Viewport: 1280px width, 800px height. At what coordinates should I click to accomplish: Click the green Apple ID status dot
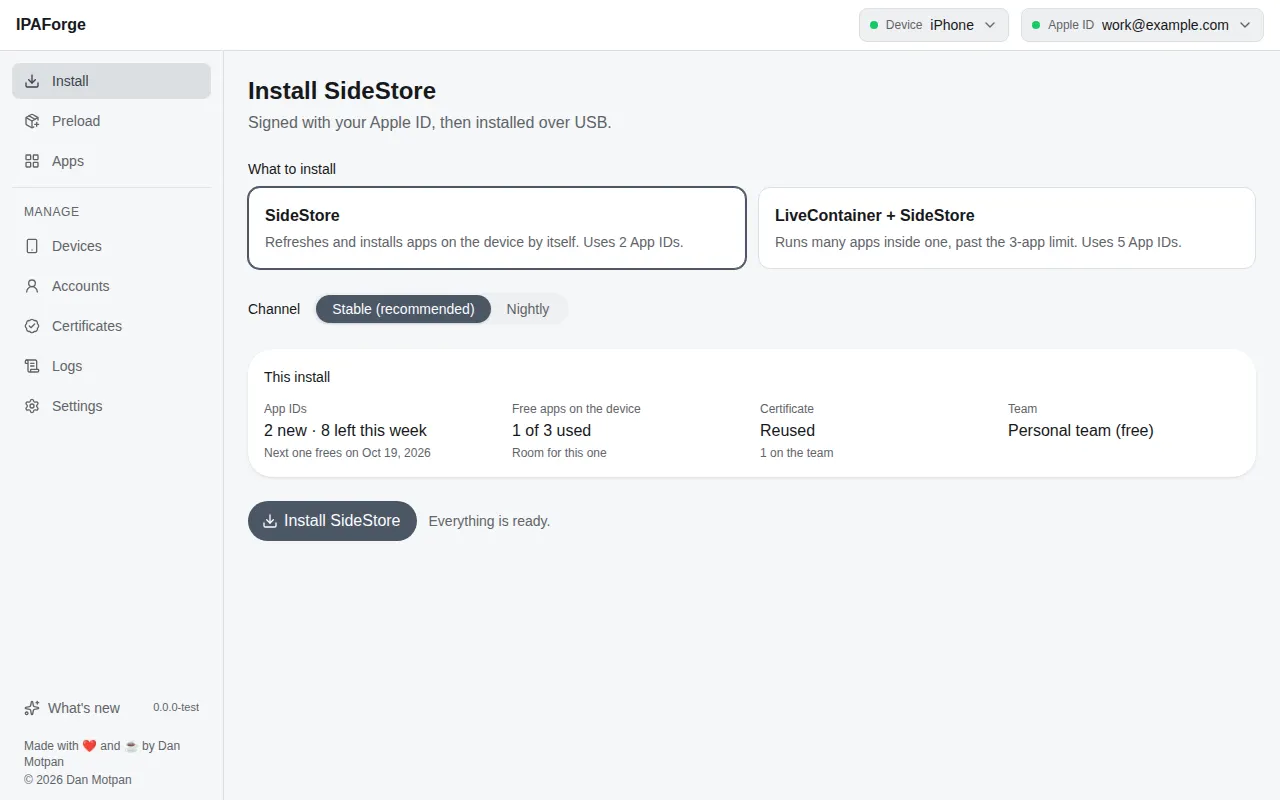pyautogui.click(x=1036, y=25)
